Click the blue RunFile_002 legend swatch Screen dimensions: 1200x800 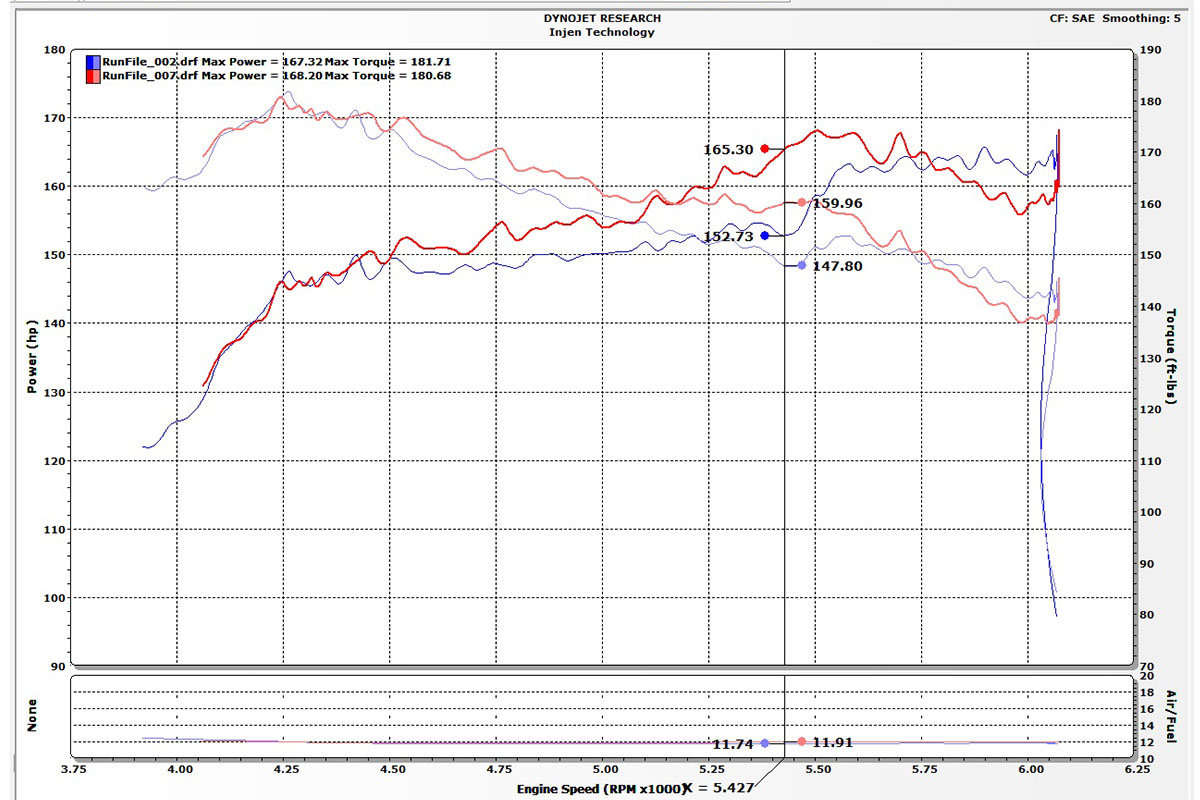(x=93, y=62)
